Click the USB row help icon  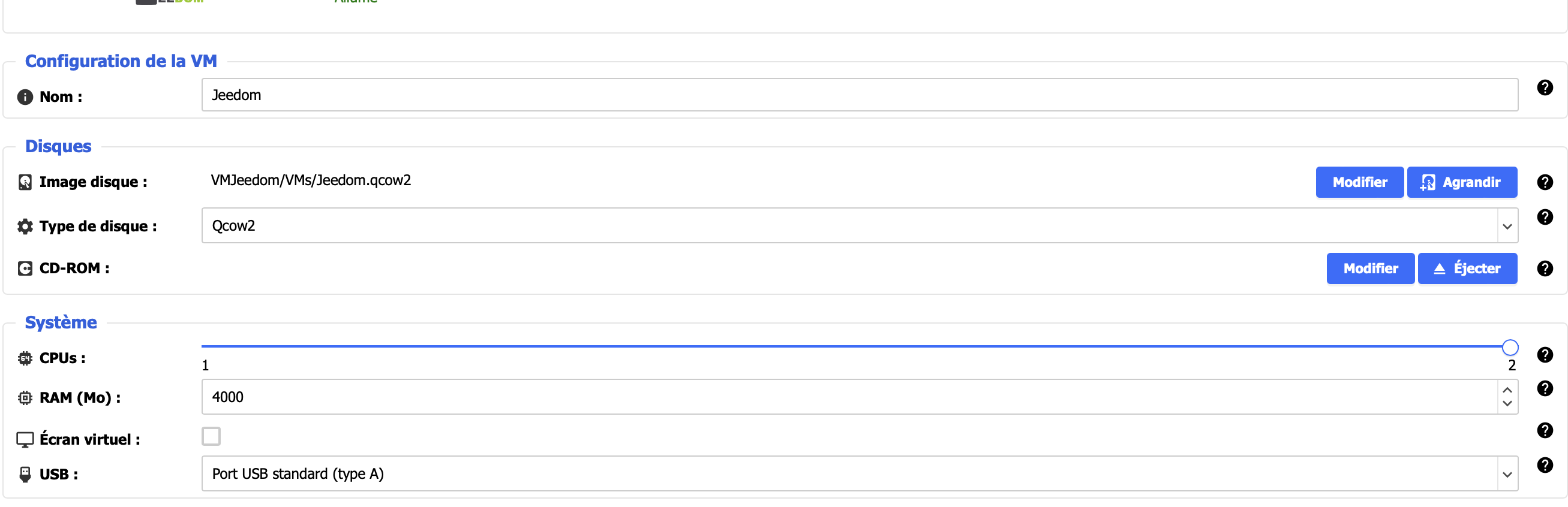(1544, 464)
